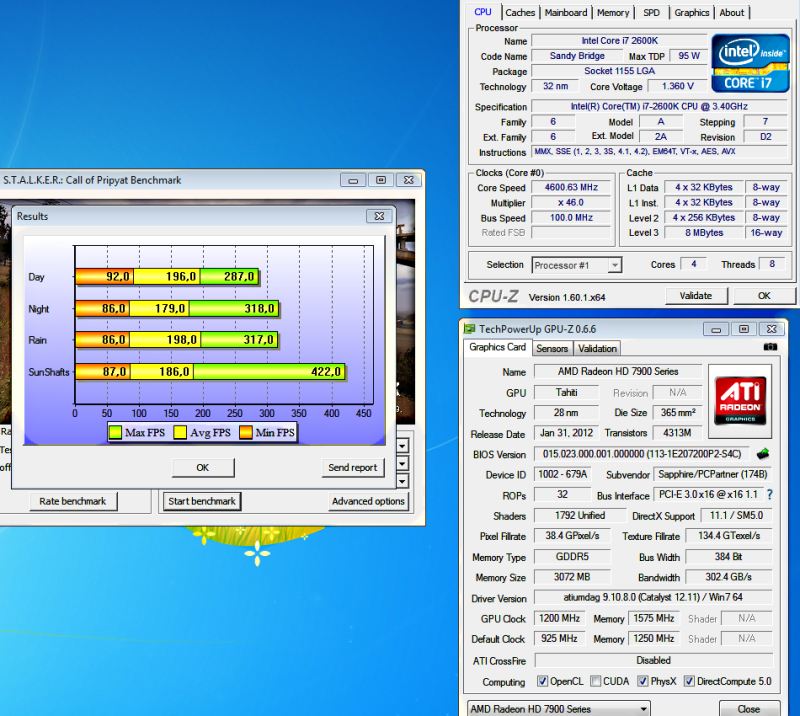Screen dimensions: 800x716
Task: Click the Start benchmark button
Action: tap(202, 501)
